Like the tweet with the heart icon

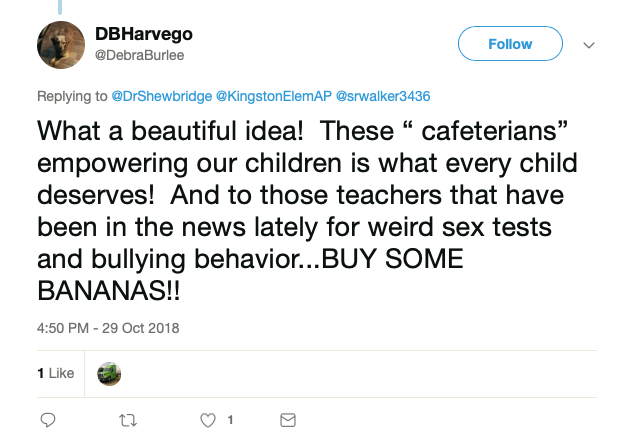tap(208, 420)
